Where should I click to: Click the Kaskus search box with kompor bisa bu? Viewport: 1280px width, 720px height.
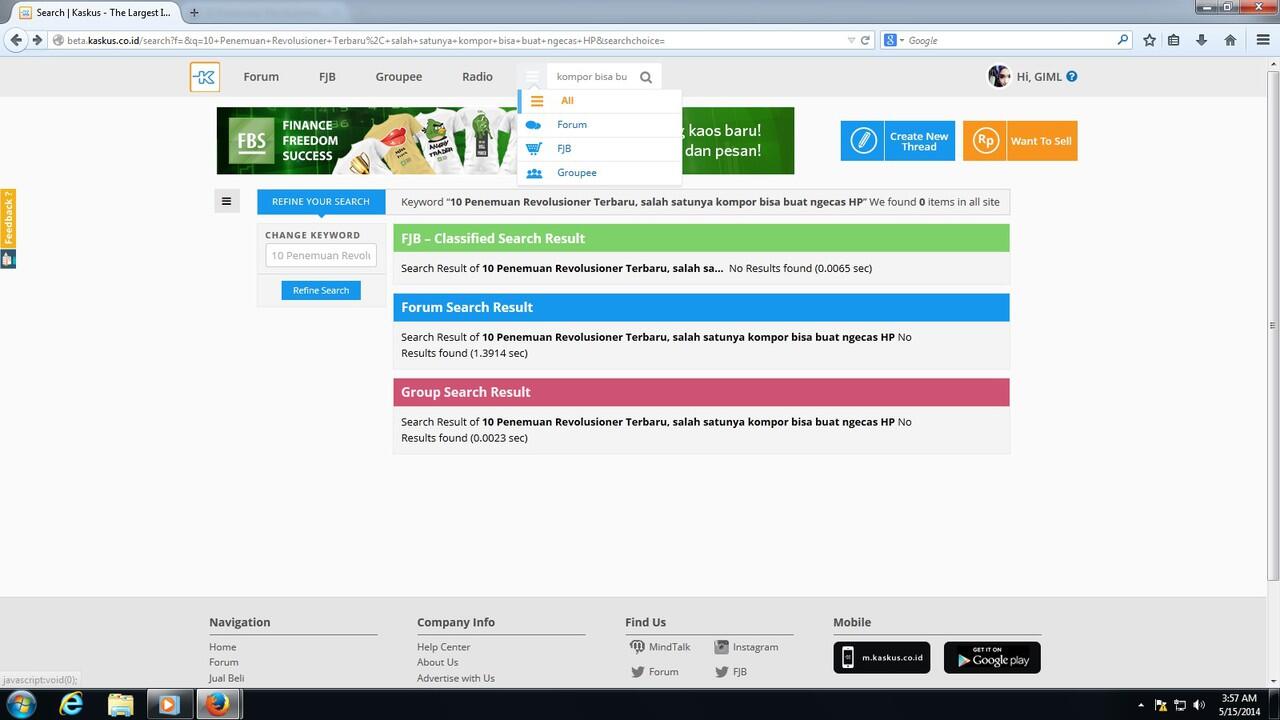coord(592,77)
